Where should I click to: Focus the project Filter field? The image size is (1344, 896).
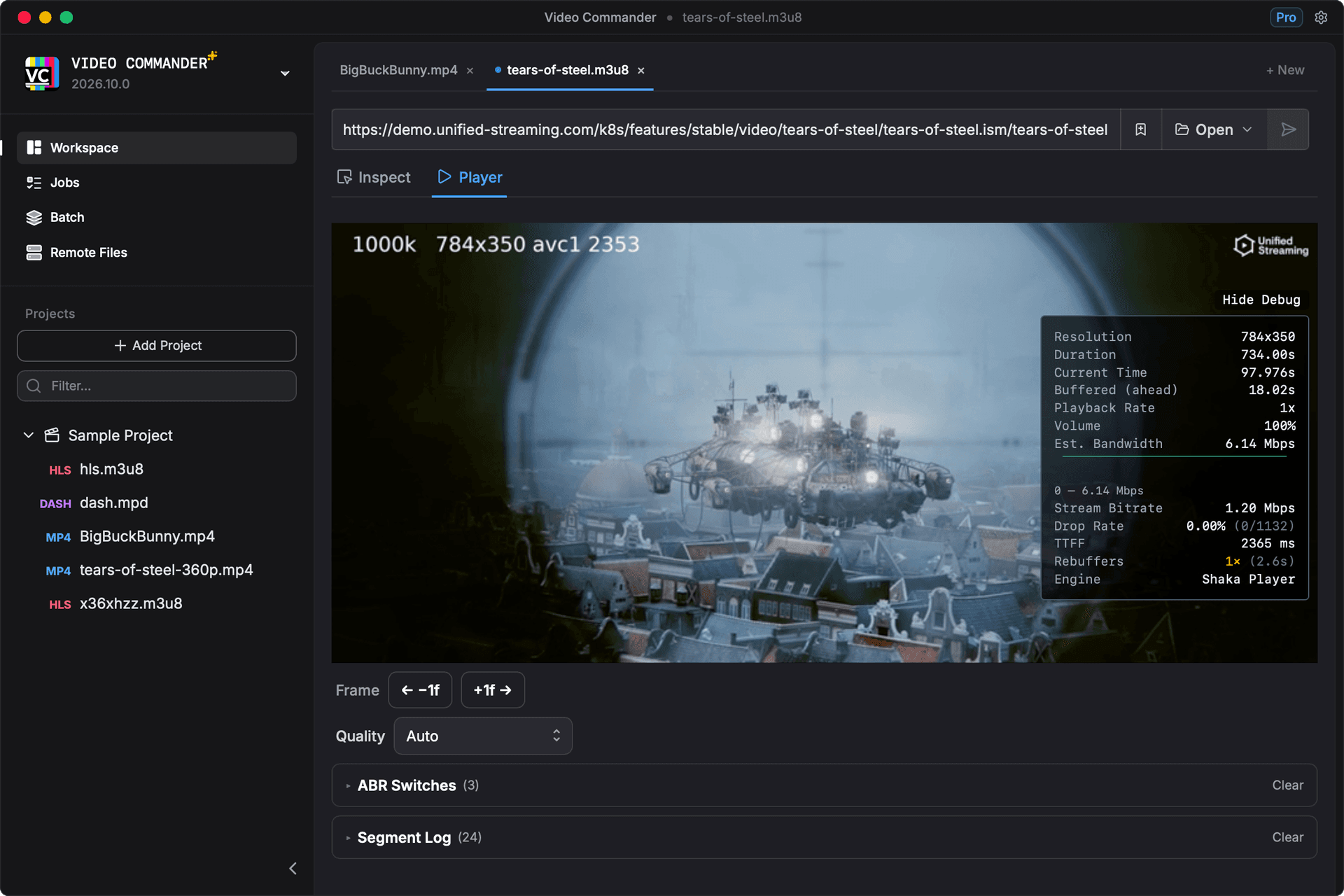pyautogui.click(x=157, y=386)
